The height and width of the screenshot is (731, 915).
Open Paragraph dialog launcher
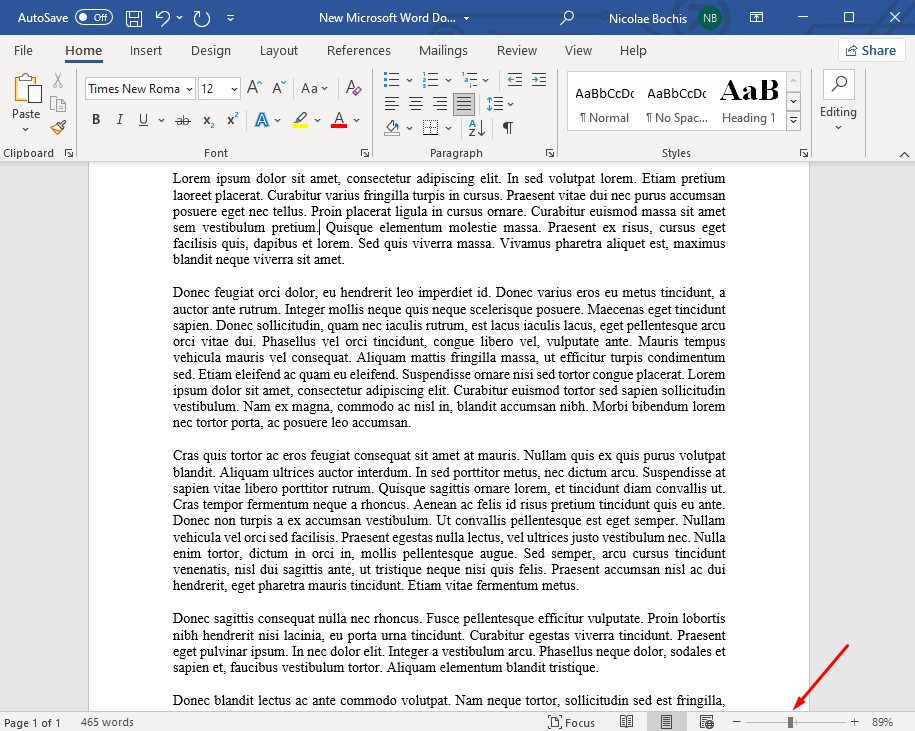[x=550, y=153]
